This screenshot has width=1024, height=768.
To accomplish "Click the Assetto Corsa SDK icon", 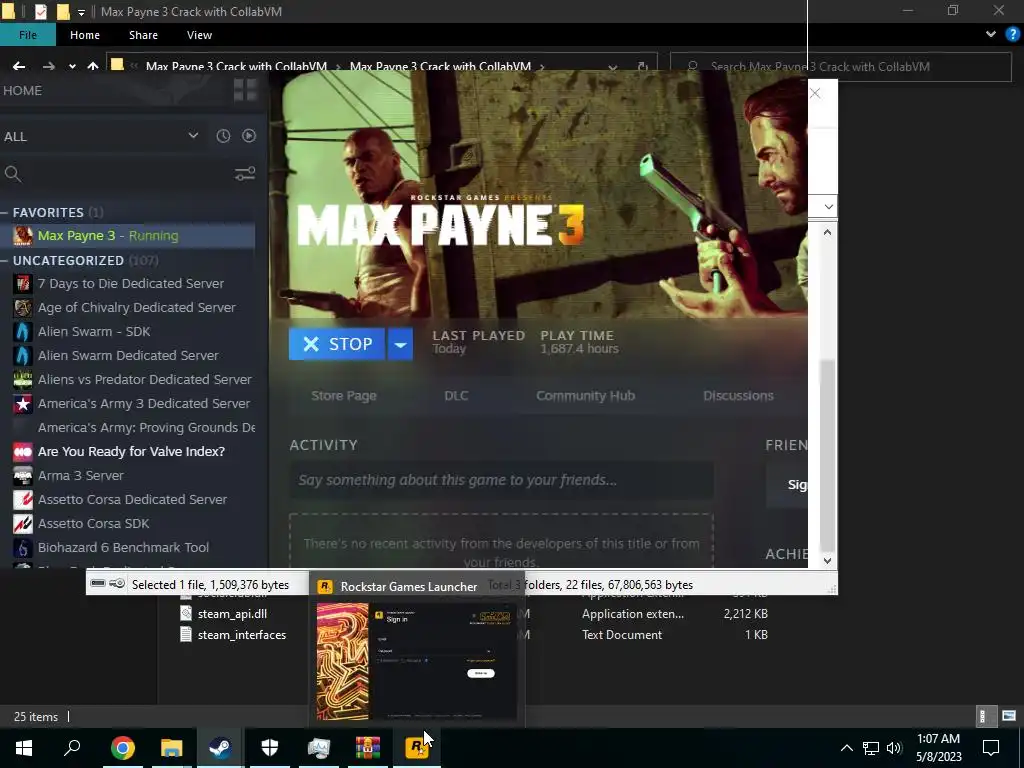I will 23,524.
